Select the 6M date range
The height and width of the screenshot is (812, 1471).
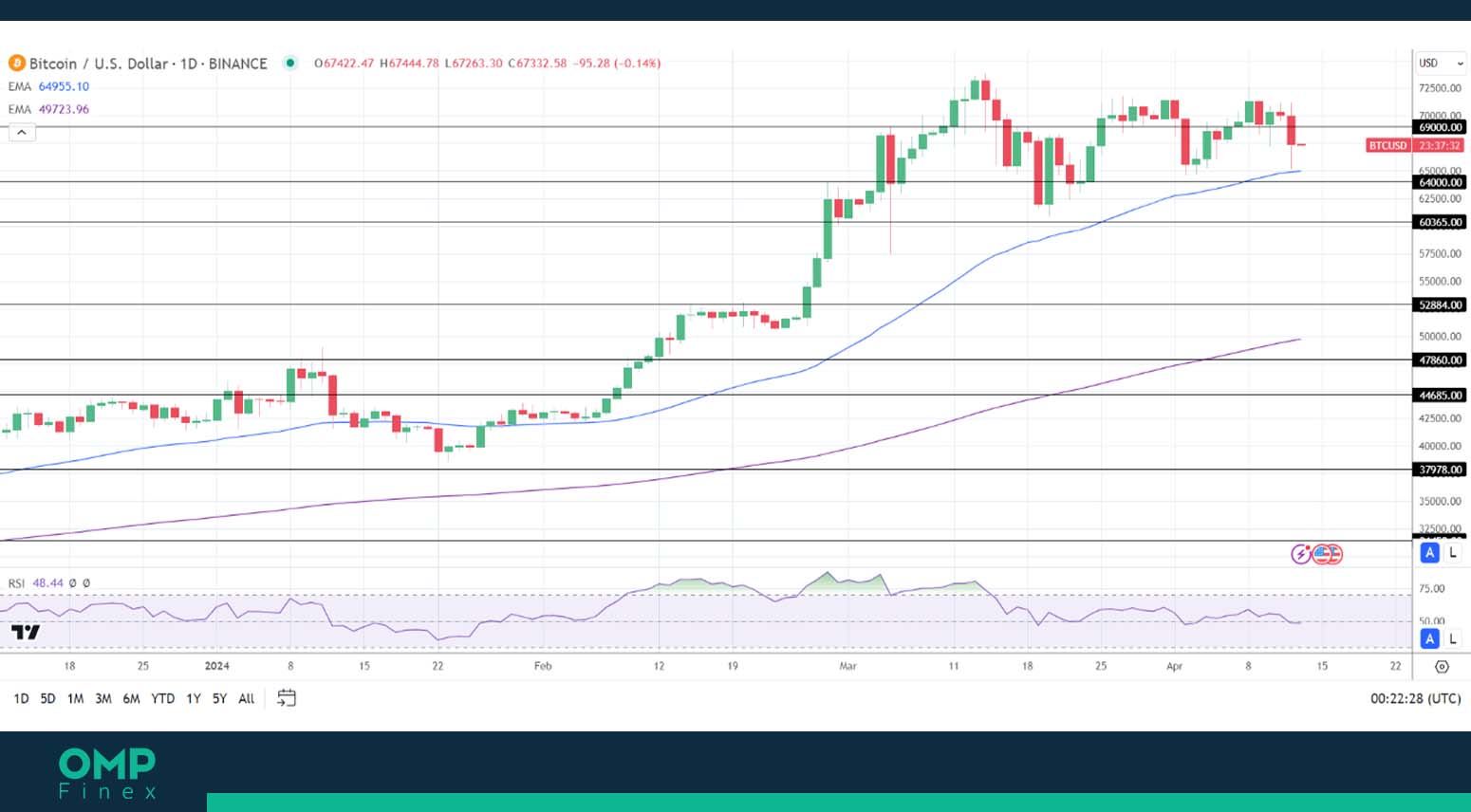coord(131,698)
